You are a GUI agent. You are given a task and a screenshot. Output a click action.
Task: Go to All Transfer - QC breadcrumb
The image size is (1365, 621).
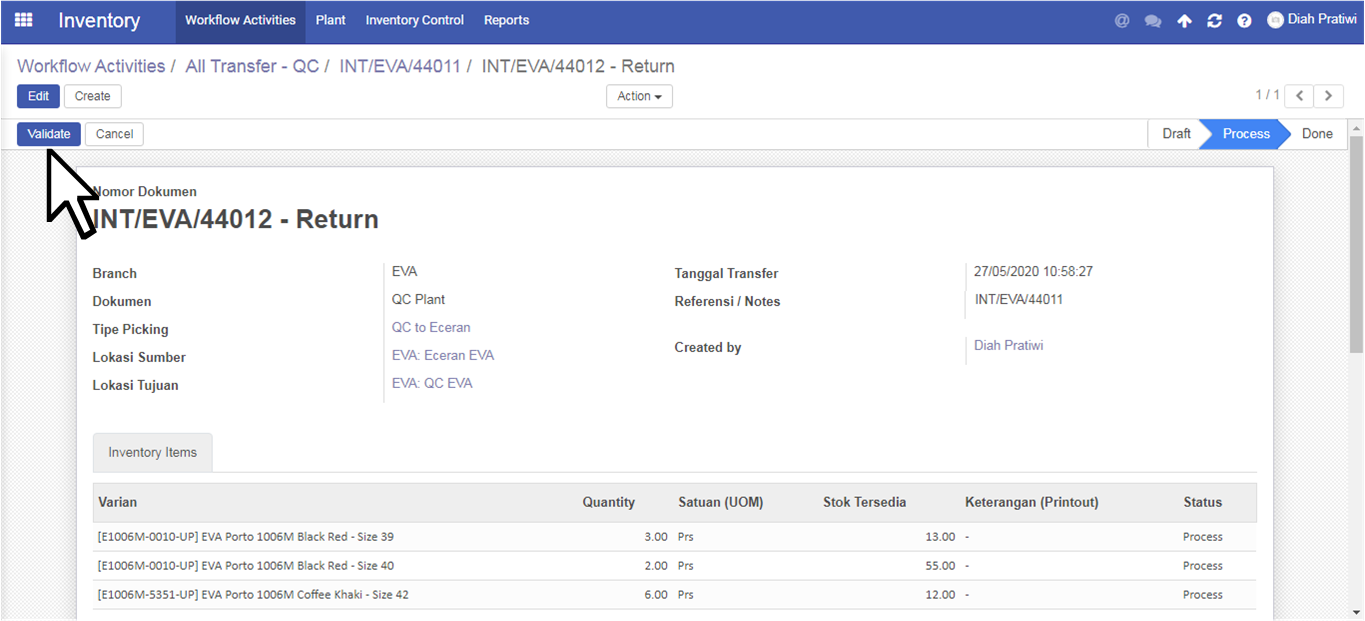252,66
